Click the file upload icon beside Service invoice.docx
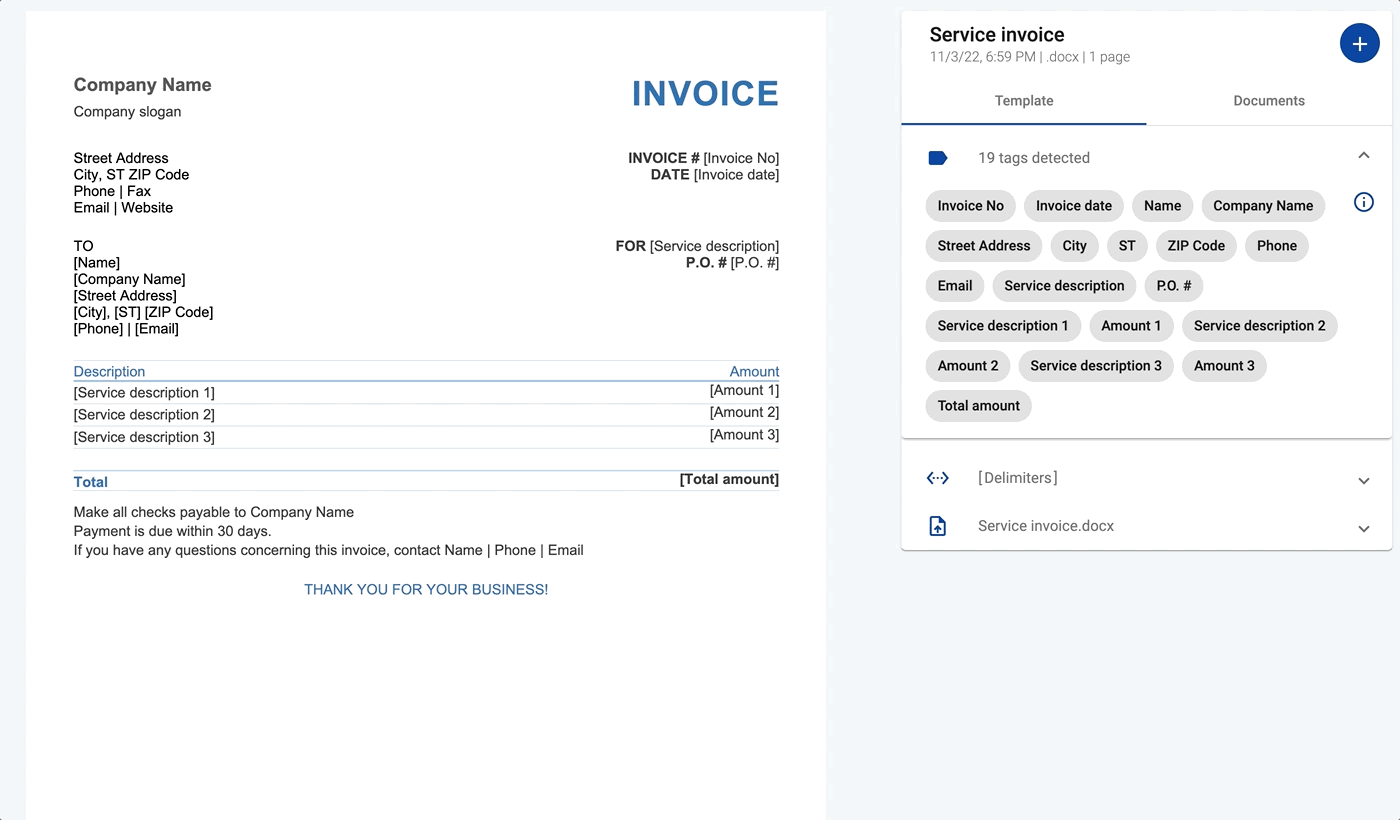 click(937, 525)
